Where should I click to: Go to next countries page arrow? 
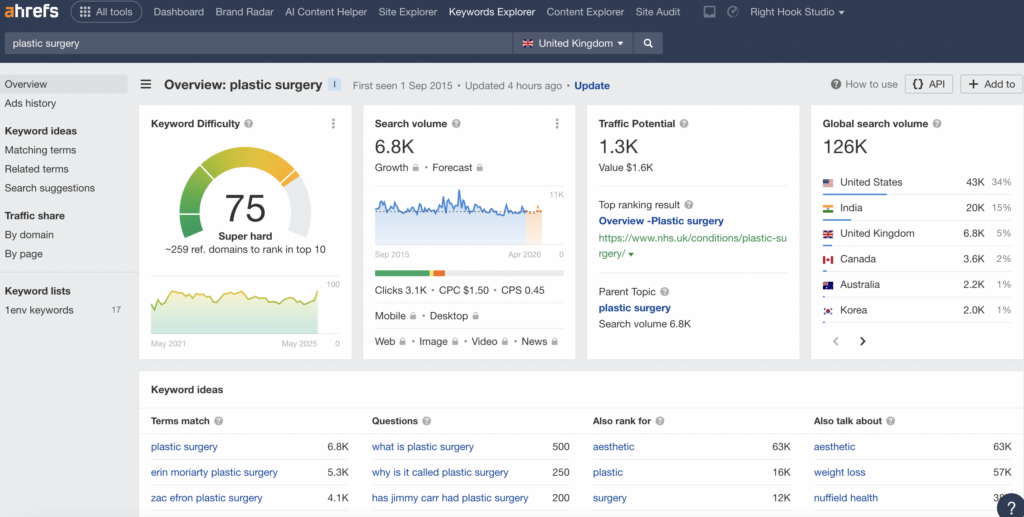(863, 341)
